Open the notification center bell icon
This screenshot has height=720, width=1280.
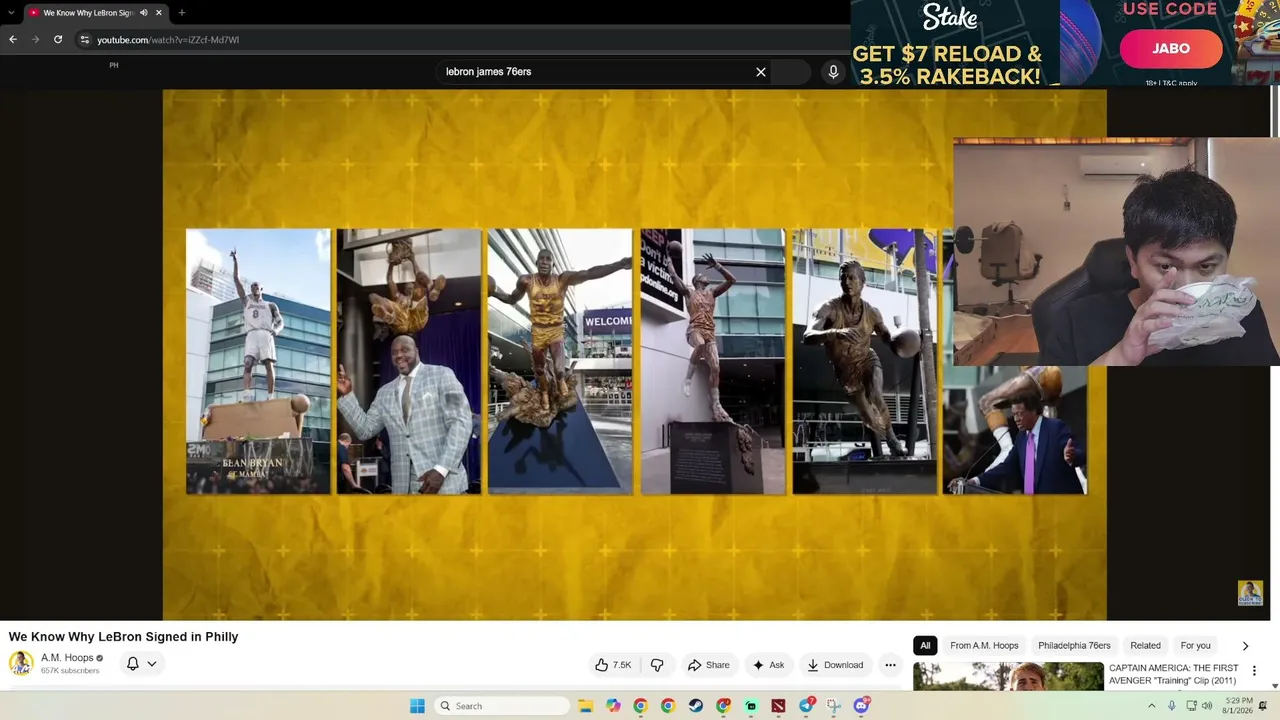[x=1263, y=706]
